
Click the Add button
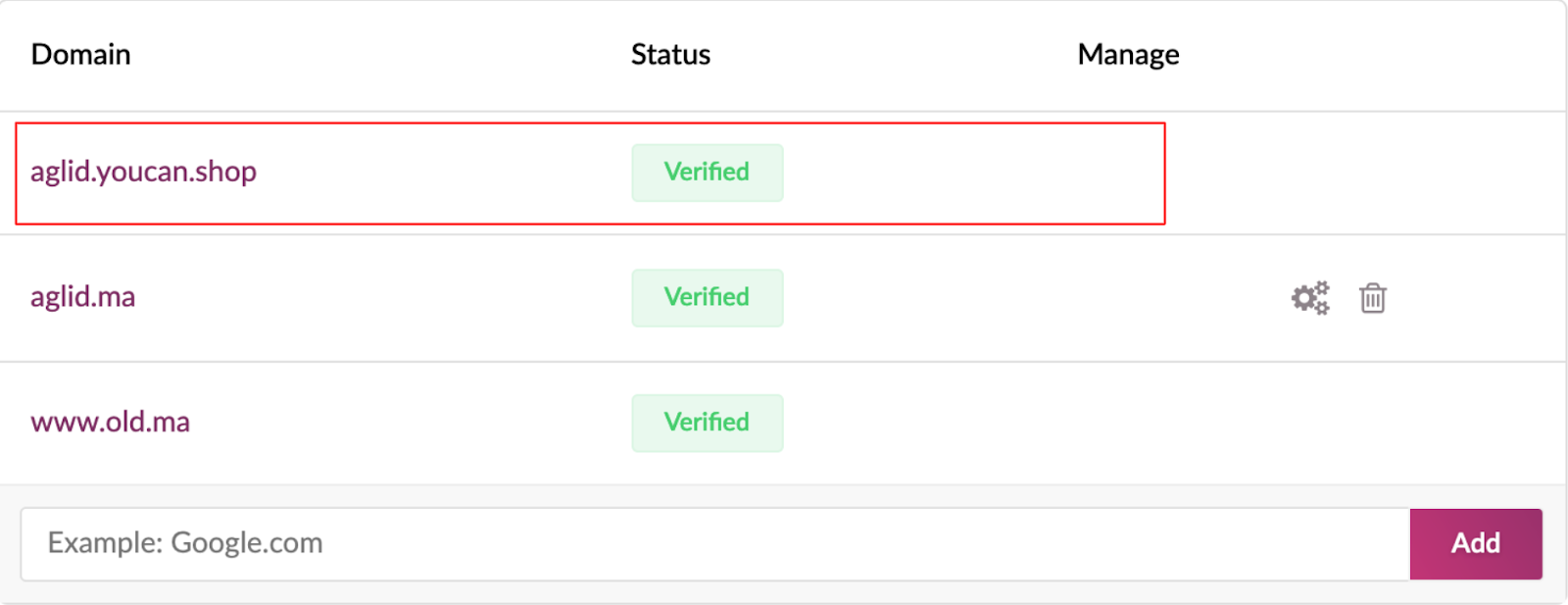[1476, 543]
